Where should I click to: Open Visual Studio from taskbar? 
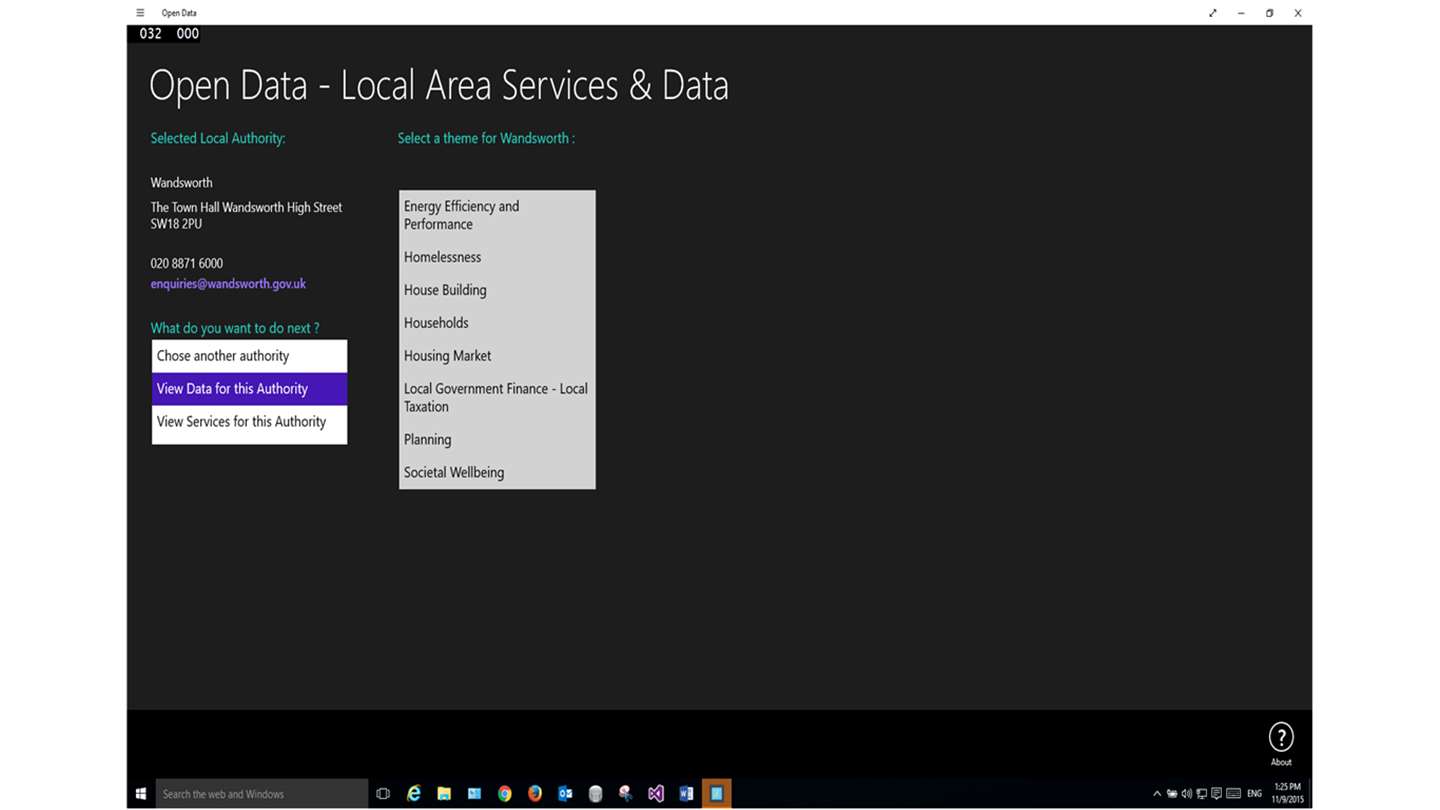click(x=656, y=794)
